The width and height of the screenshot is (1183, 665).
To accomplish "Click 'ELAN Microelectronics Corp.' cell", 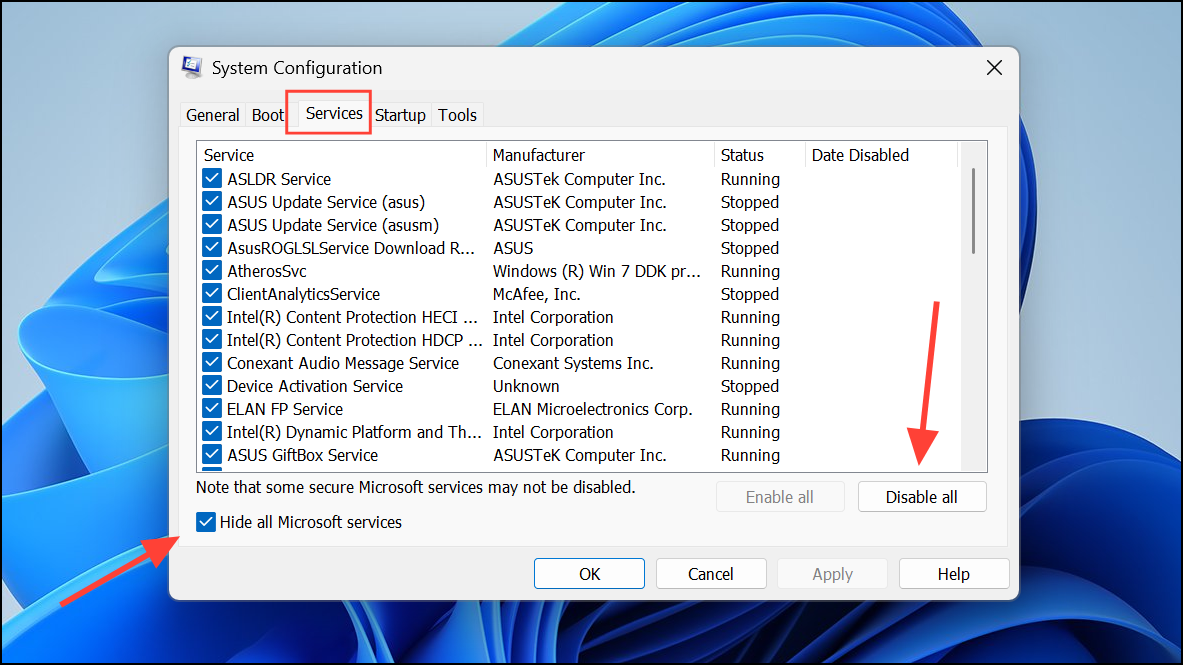I will click(592, 409).
